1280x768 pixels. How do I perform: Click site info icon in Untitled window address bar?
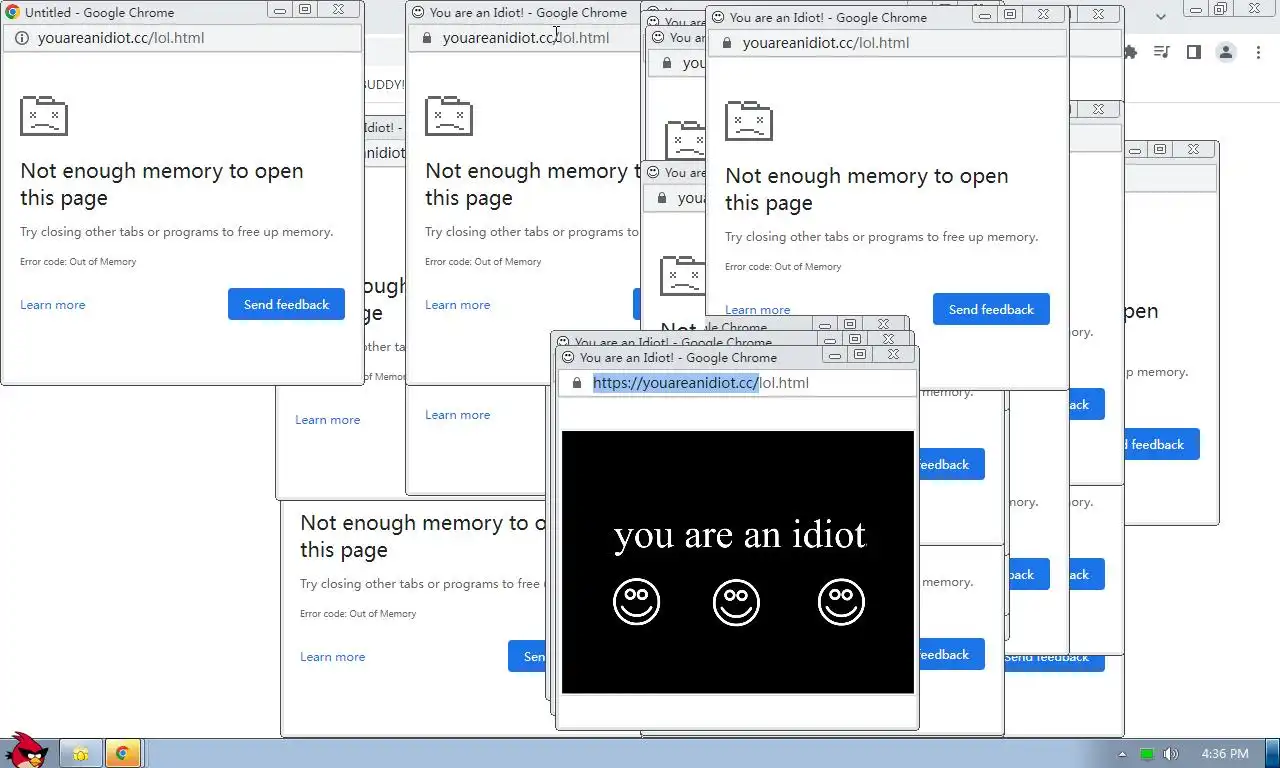pos(22,38)
